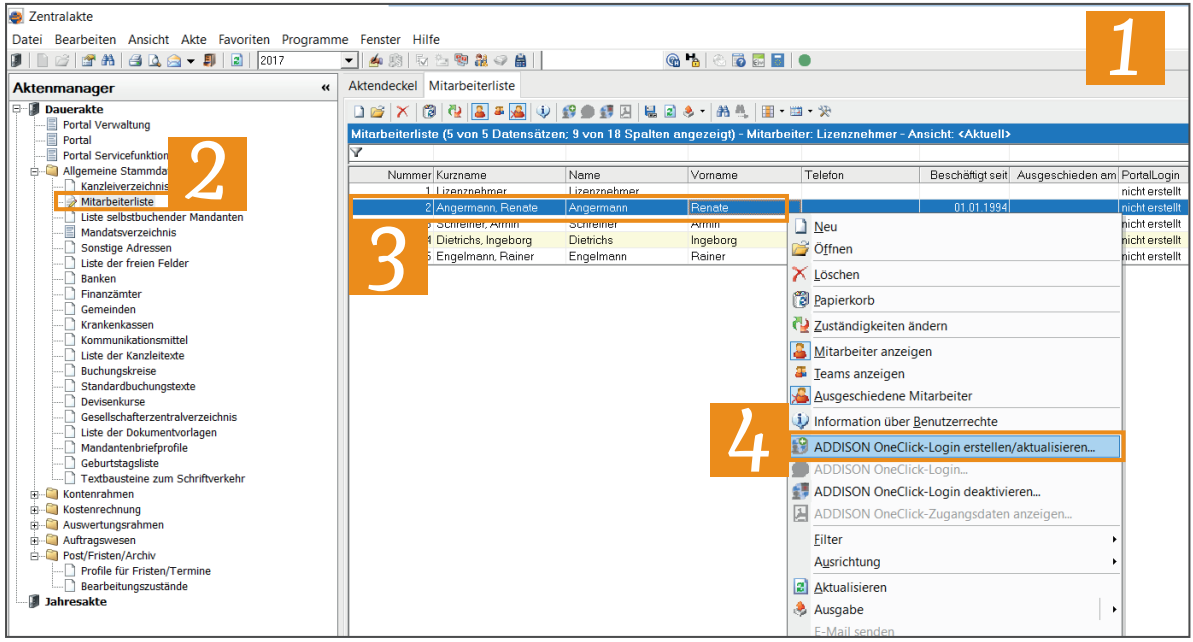This screenshot has height=642, width=1193.
Task: Click the print preview magnifier icon in main toolbar
Action: coord(154,60)
